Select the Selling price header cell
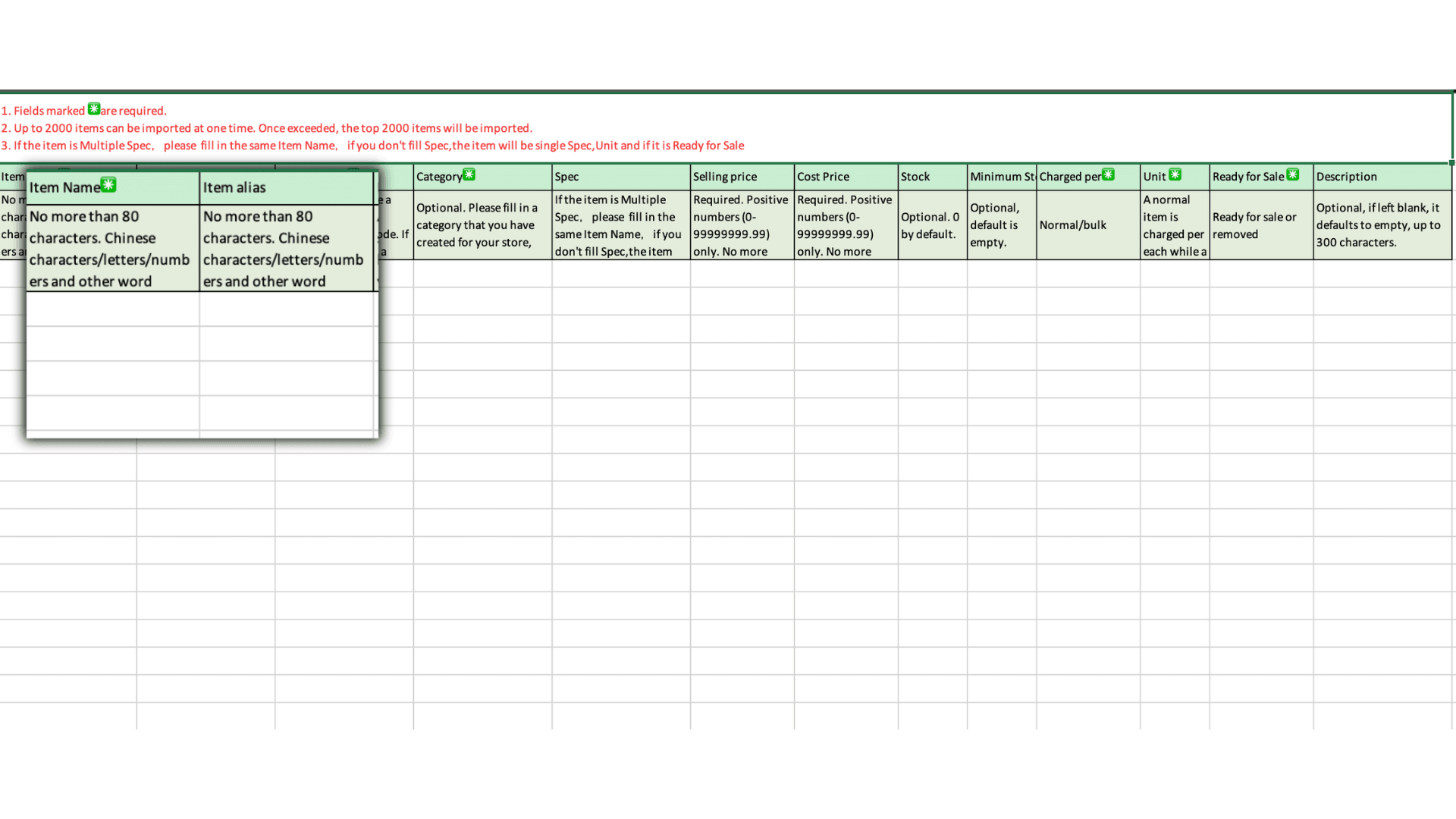 tap(741, 177)
